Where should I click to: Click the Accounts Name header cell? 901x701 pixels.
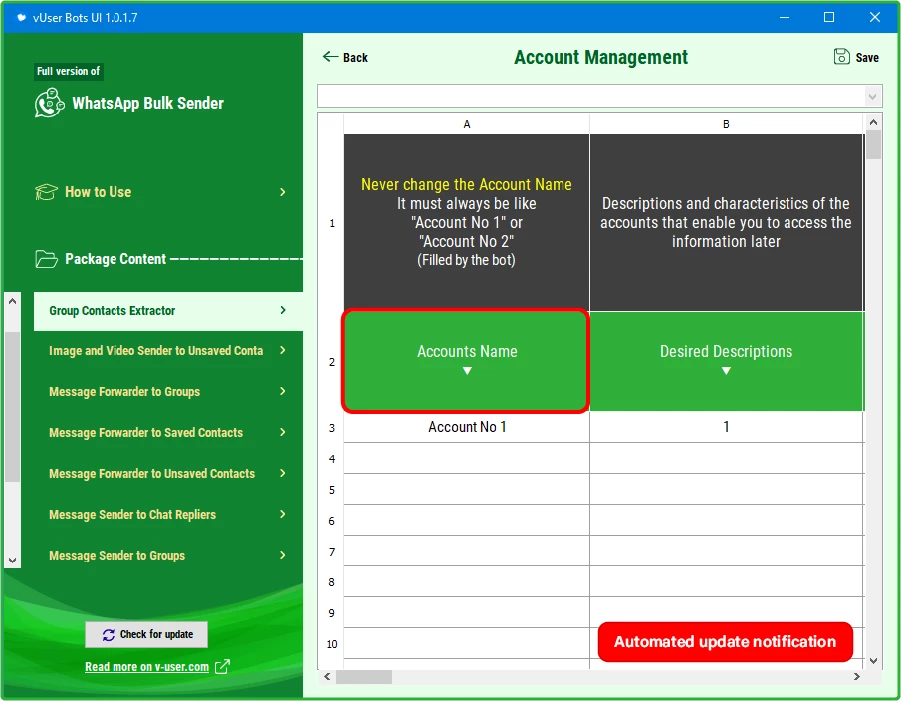465,361
